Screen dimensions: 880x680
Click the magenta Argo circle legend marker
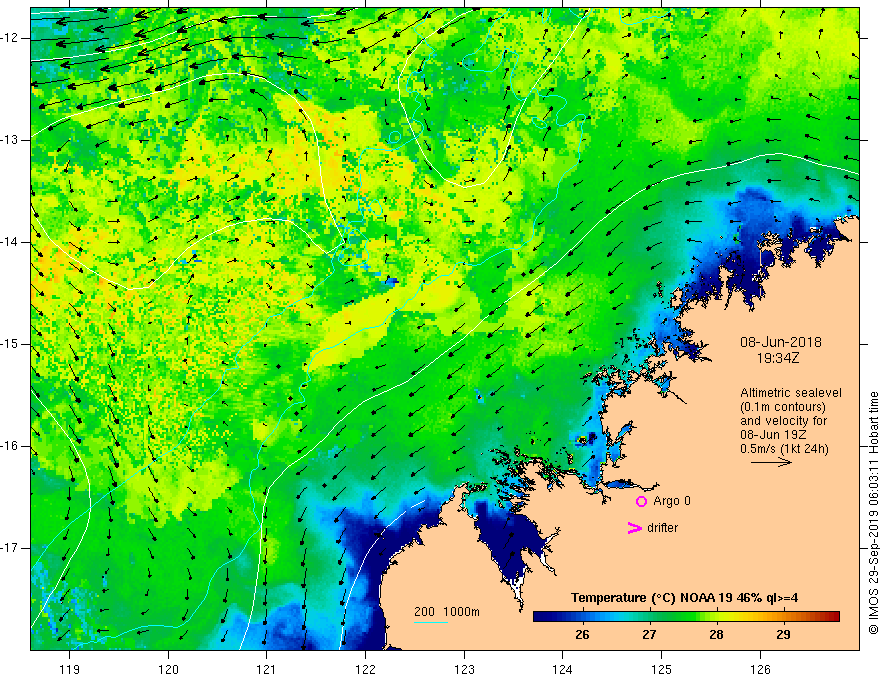641,501
